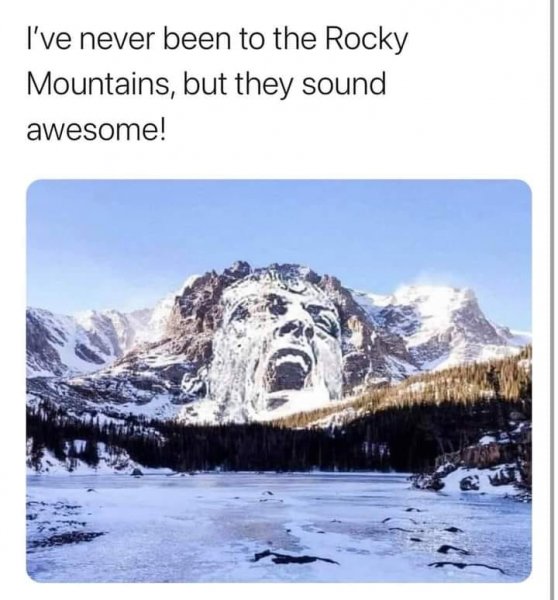This screenshot has height=600, width=558.
Task: Open the attached mountain photo
Action: click(279, 381)
